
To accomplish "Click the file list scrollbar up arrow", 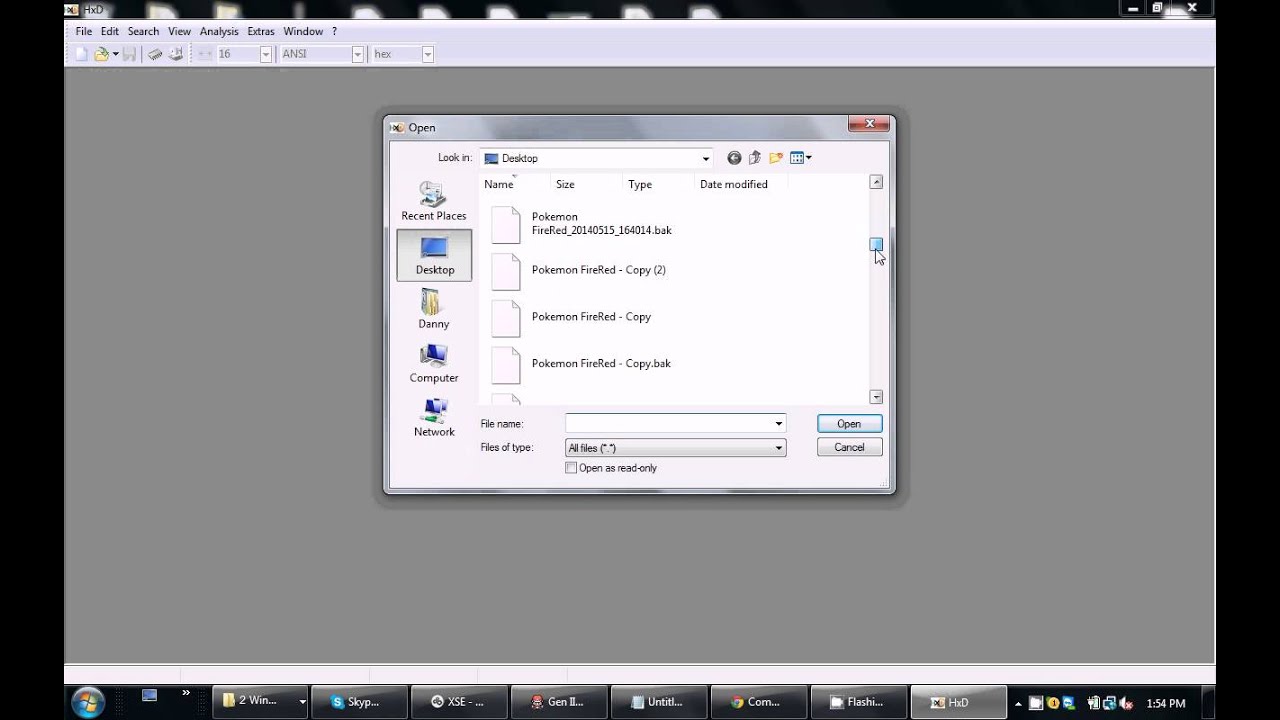I will [x=876, y=182].
